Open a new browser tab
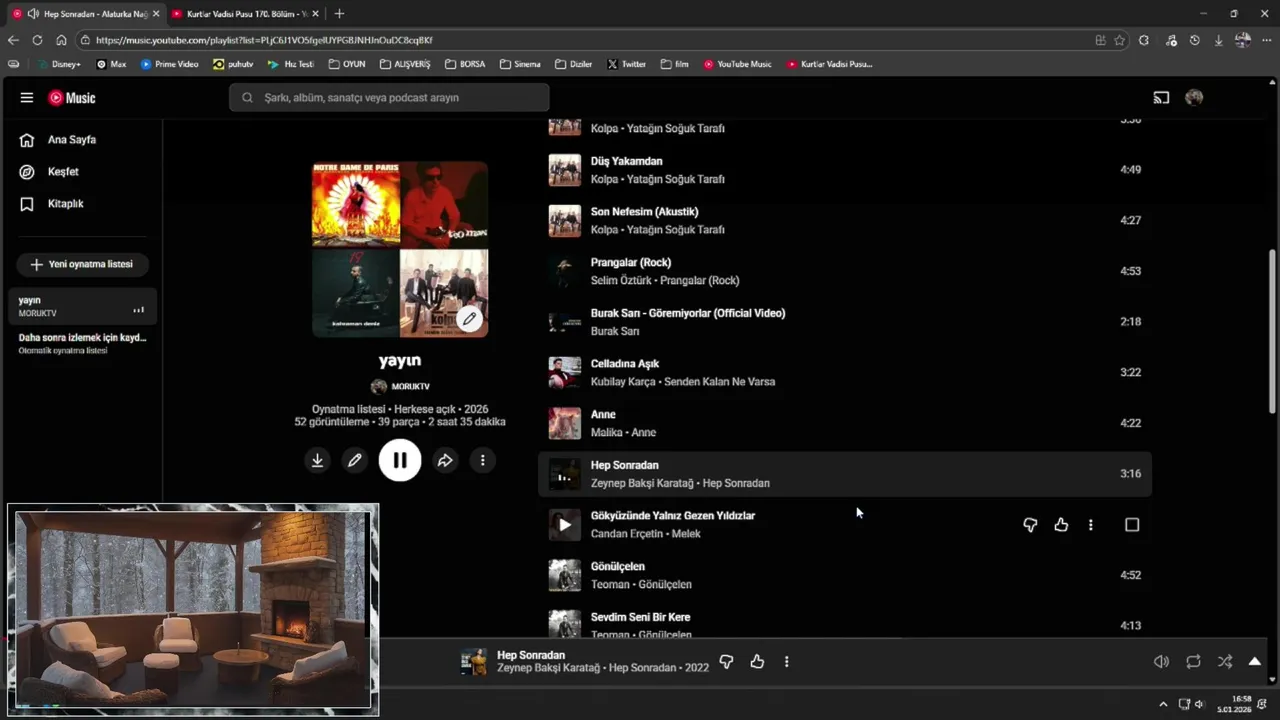 point(339,14)
